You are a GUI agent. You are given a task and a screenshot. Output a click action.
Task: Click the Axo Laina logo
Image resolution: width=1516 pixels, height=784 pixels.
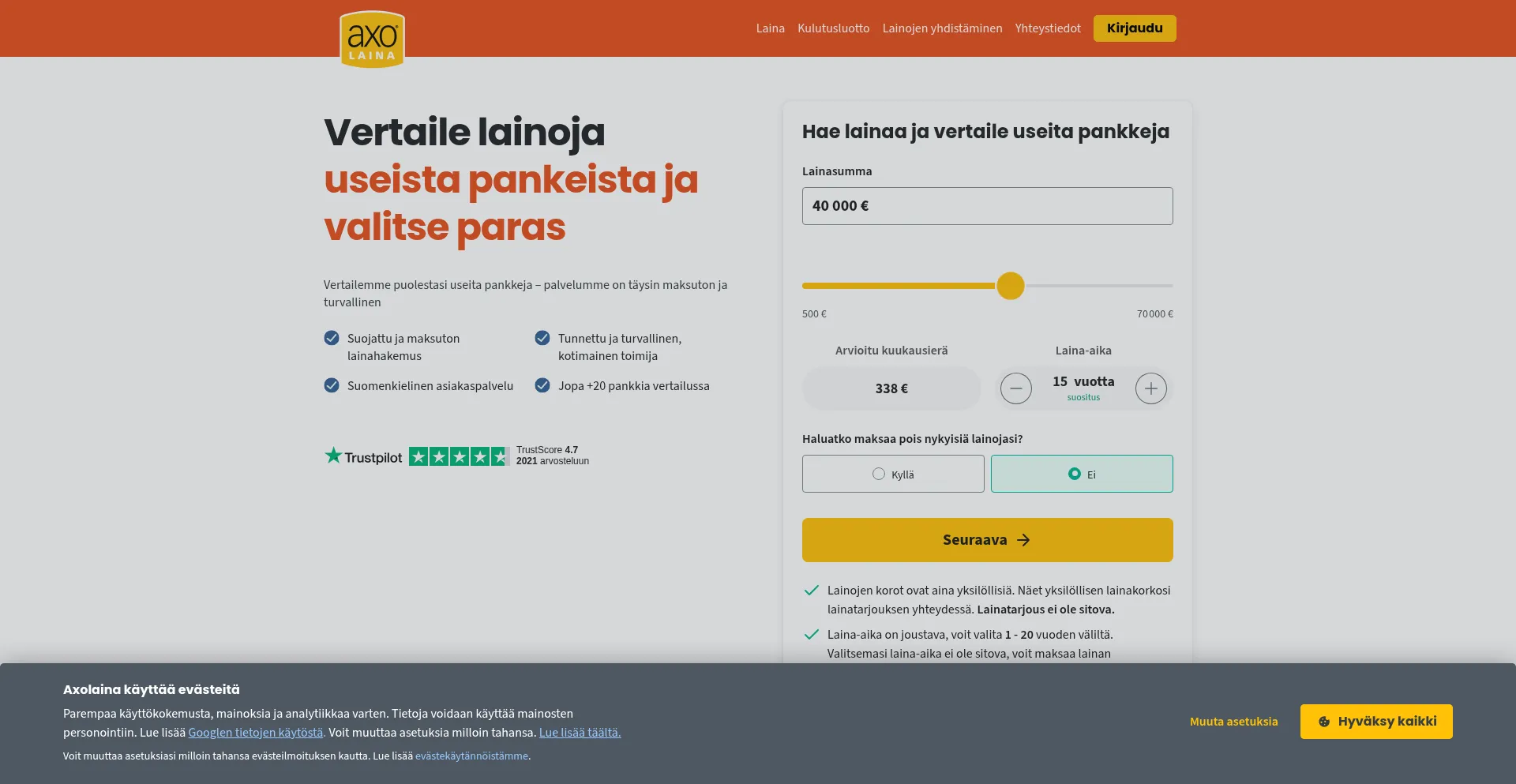[372, 39]
